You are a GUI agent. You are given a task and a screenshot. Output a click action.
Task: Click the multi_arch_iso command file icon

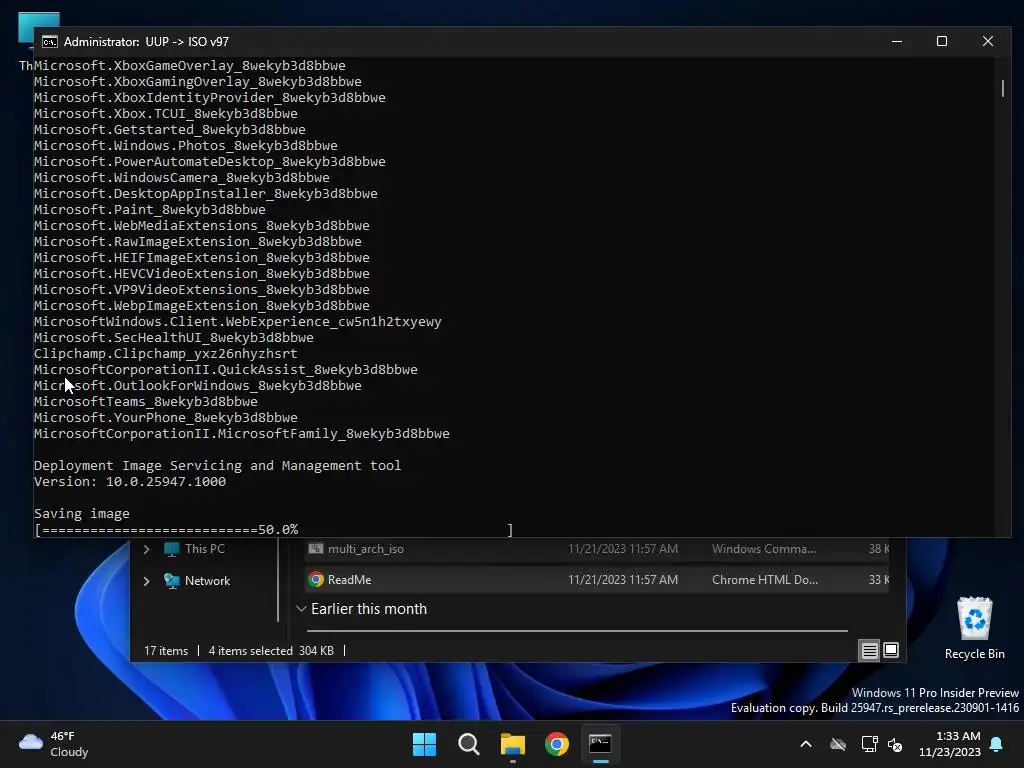click(x=316, y=549)
